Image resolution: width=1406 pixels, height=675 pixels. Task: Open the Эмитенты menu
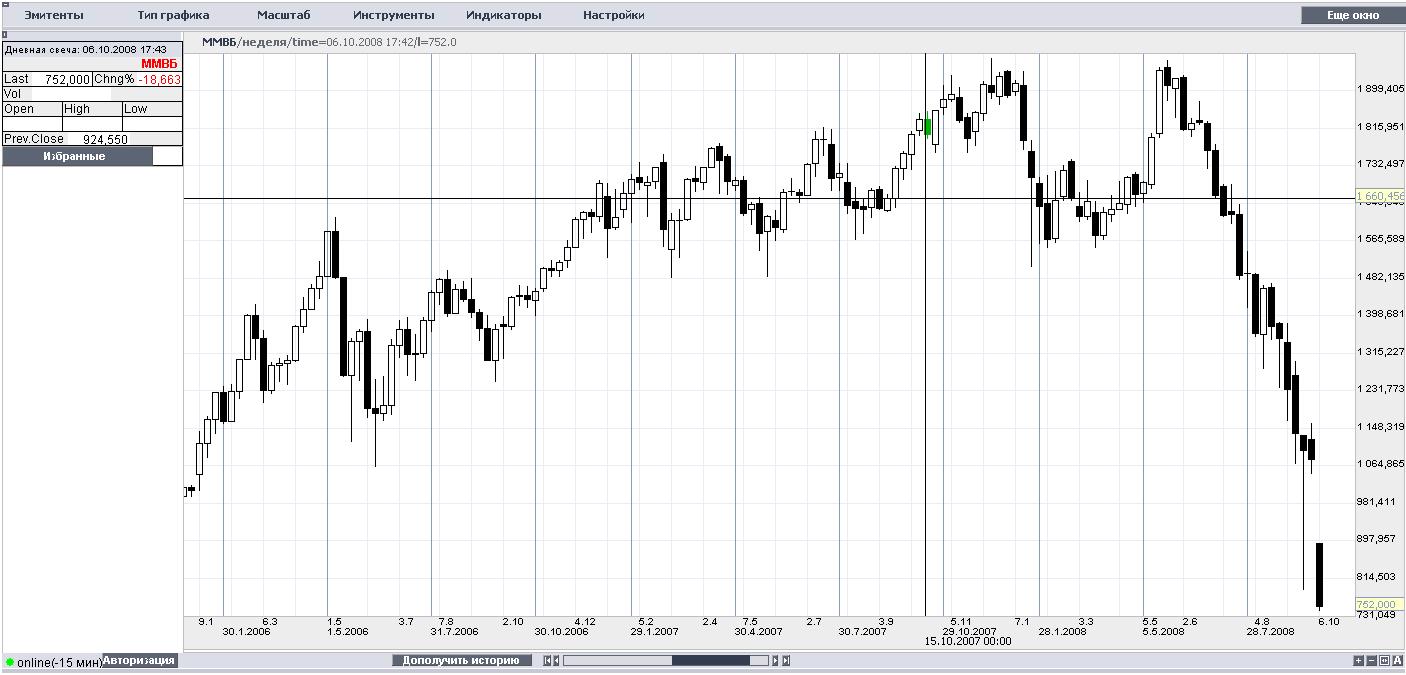click(x=54, y=15)
